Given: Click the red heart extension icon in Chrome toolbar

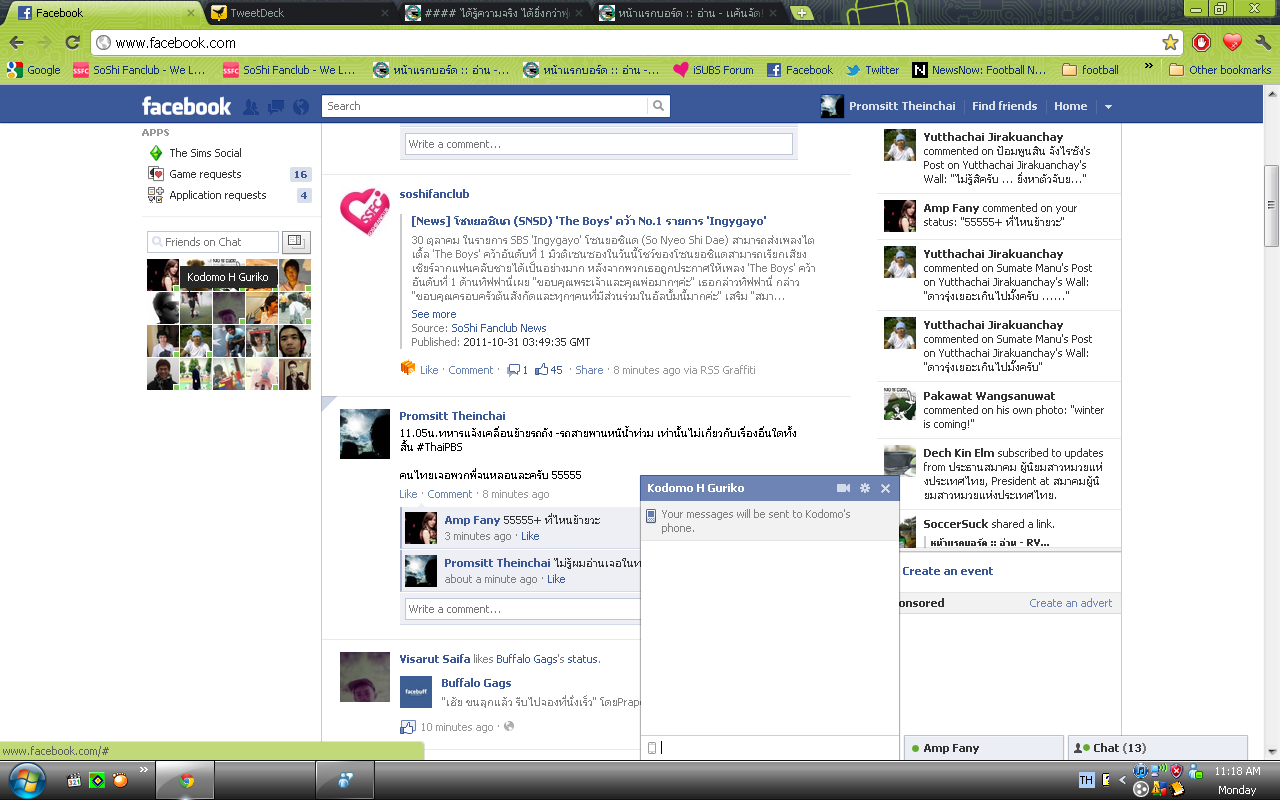Looking at the screenshot, I should click(1232, 43).
